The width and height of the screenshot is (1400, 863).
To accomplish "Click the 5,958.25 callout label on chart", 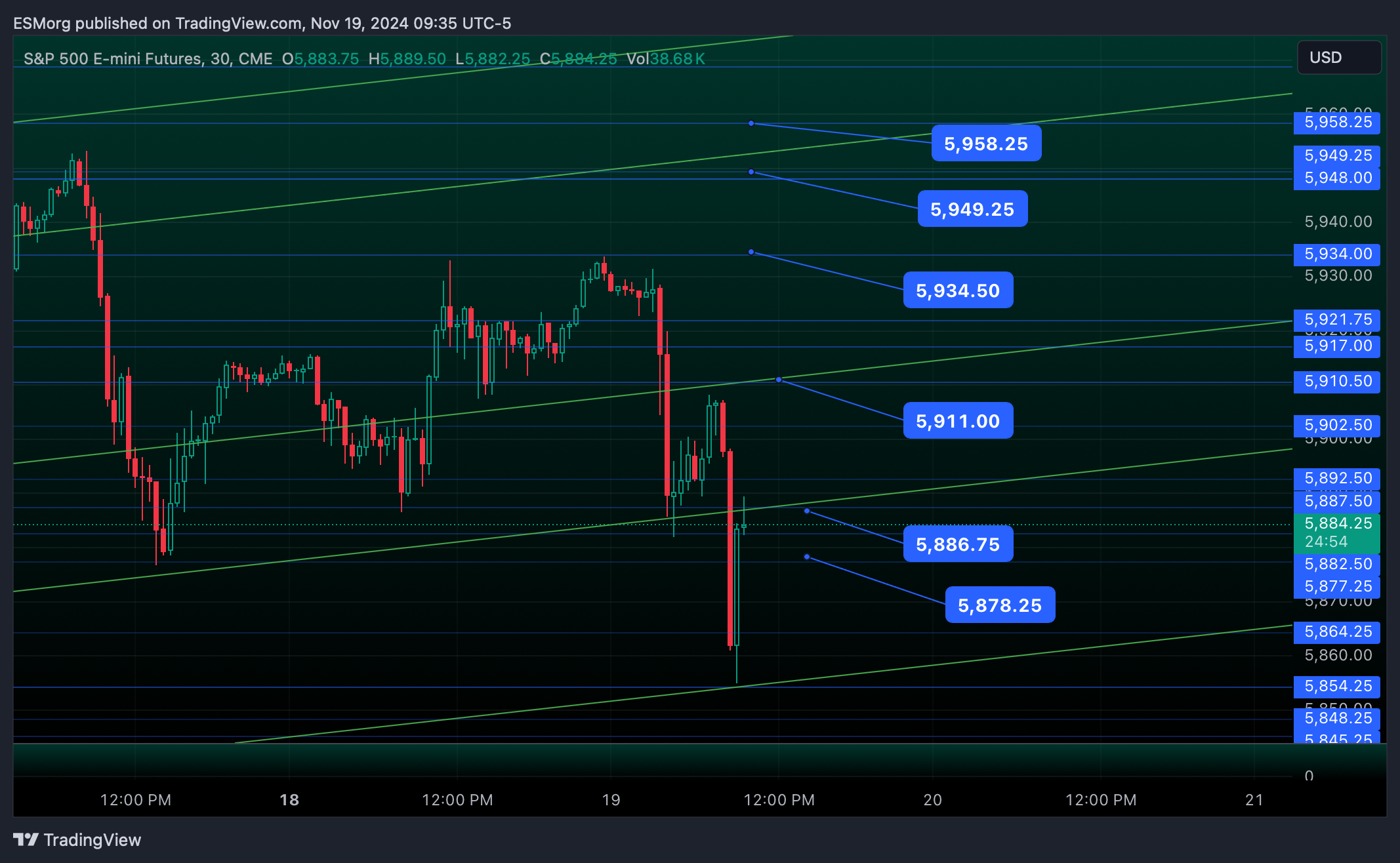I will 986,144.
